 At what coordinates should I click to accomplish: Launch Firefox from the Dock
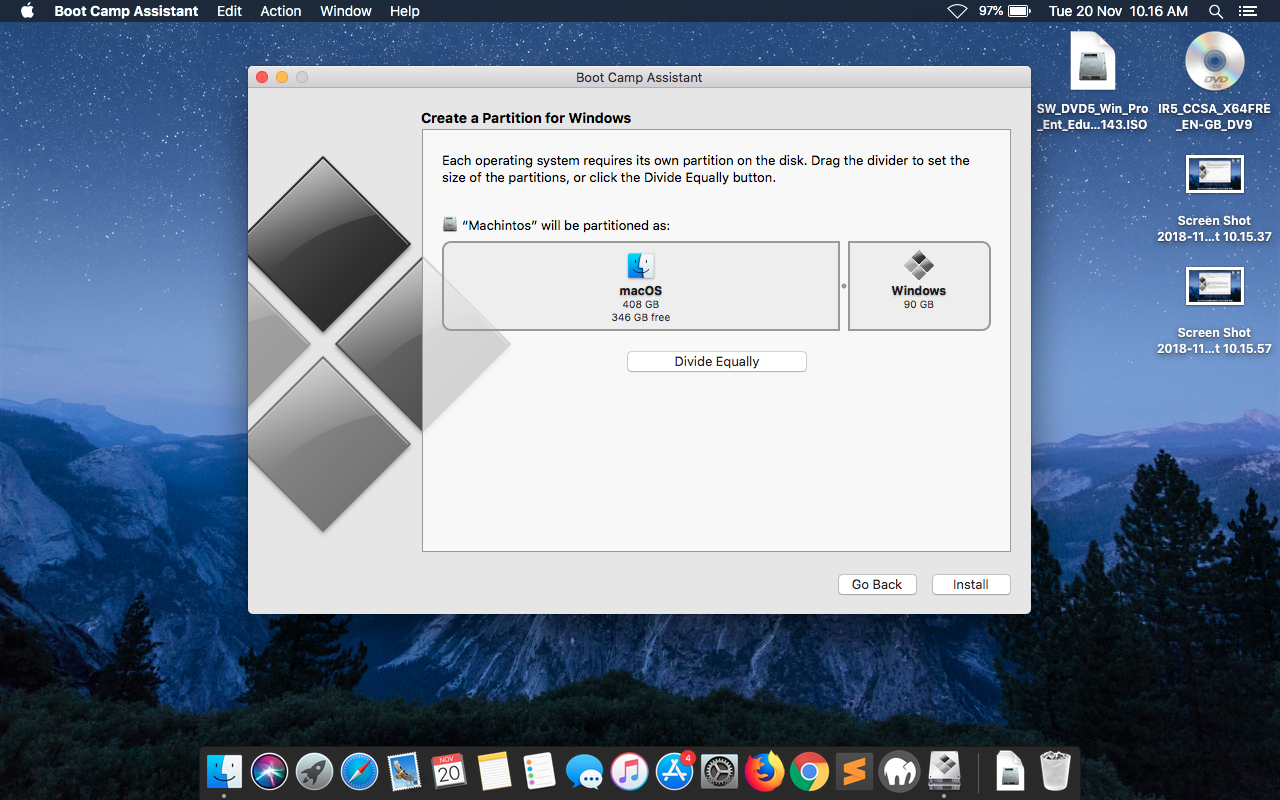tap(764, 771)
